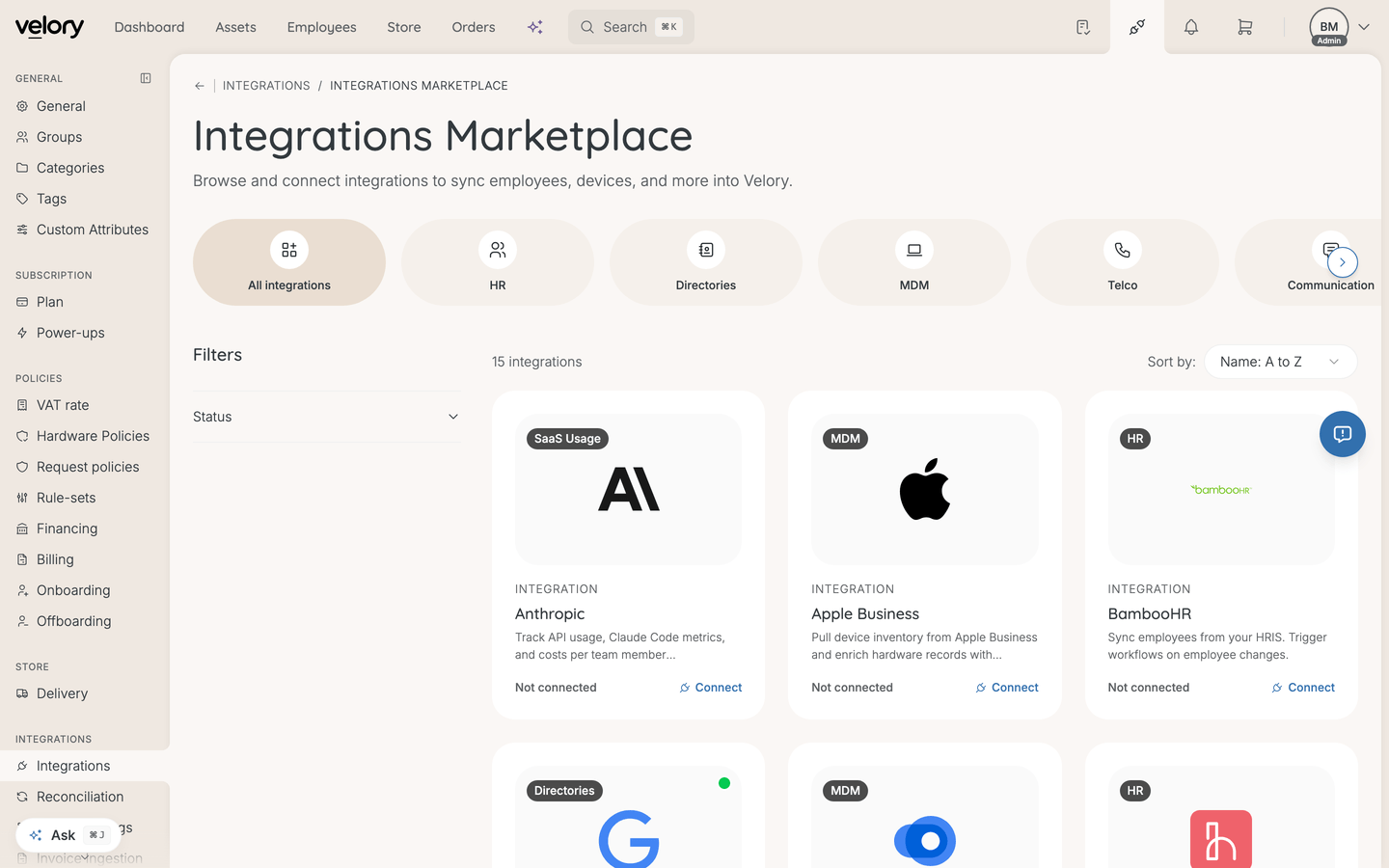
Task: Filter by MDM category
Action: click(914, 262)
